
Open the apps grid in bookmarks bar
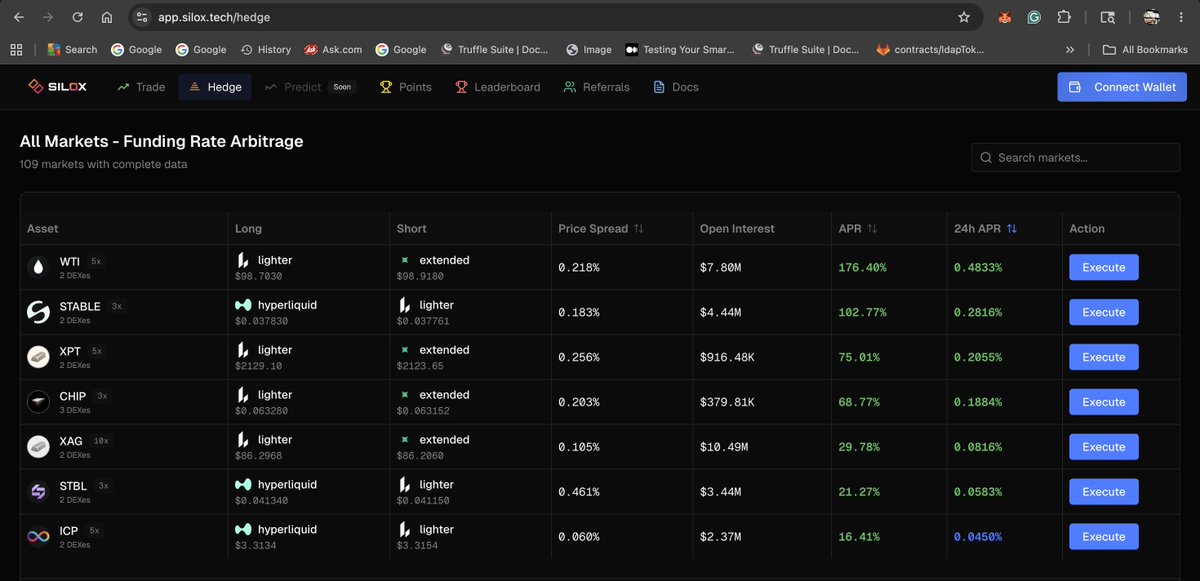[x=16, y=49]
